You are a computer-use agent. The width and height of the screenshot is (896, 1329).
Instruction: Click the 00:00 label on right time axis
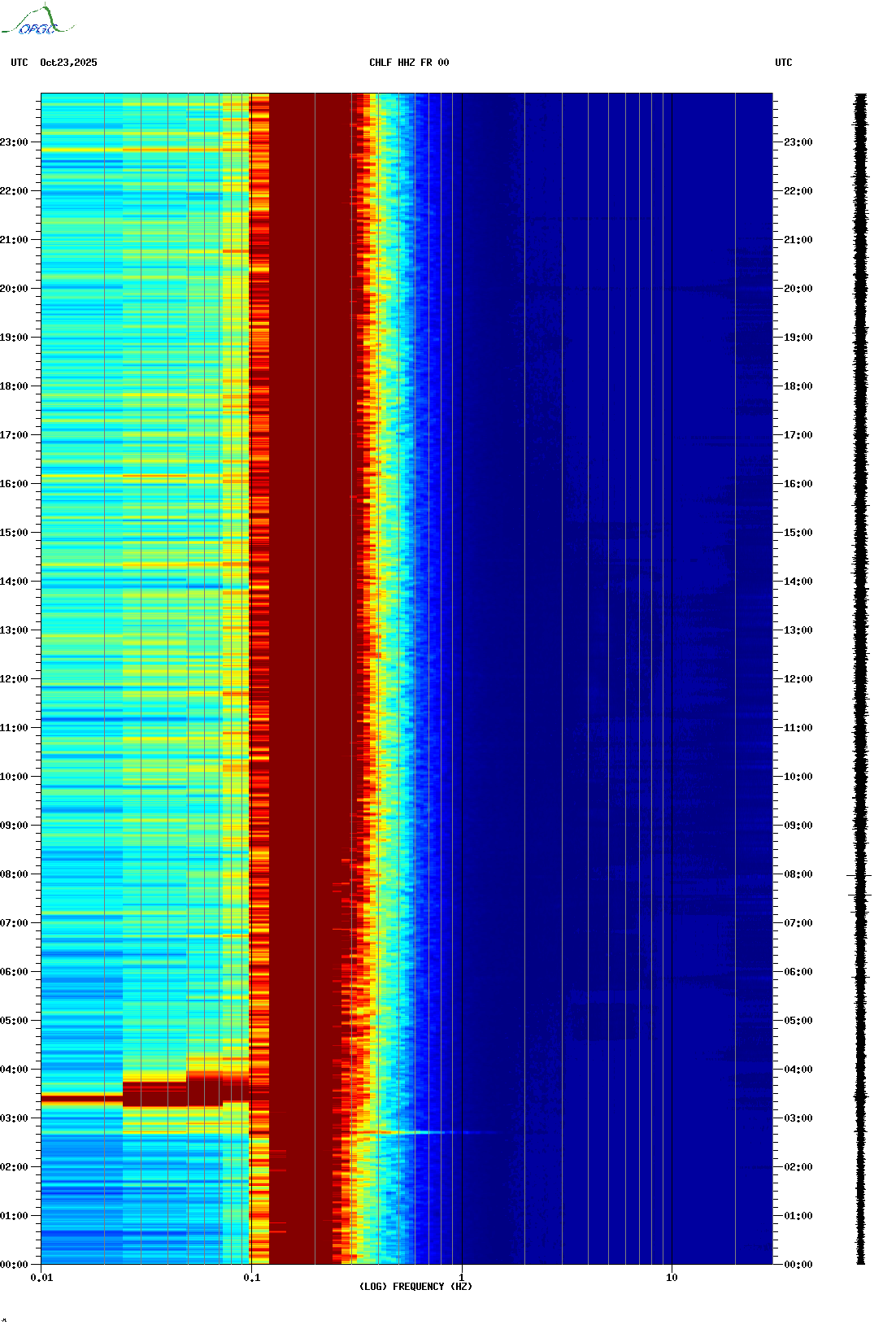pyautogui.click(x=798, y=1265)
